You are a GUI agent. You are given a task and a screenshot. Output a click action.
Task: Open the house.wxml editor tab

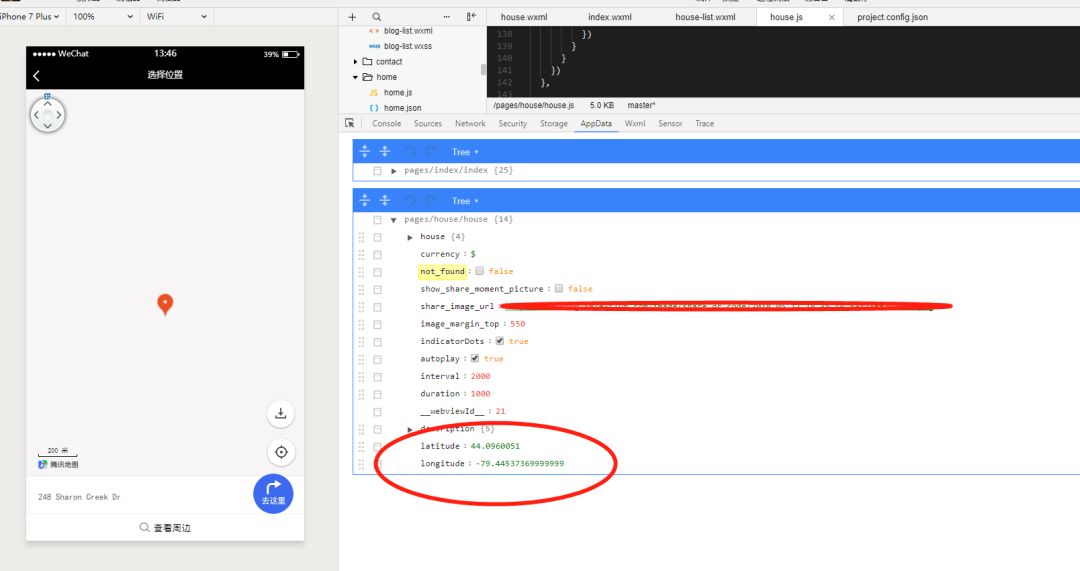click(x=524, y=17)
